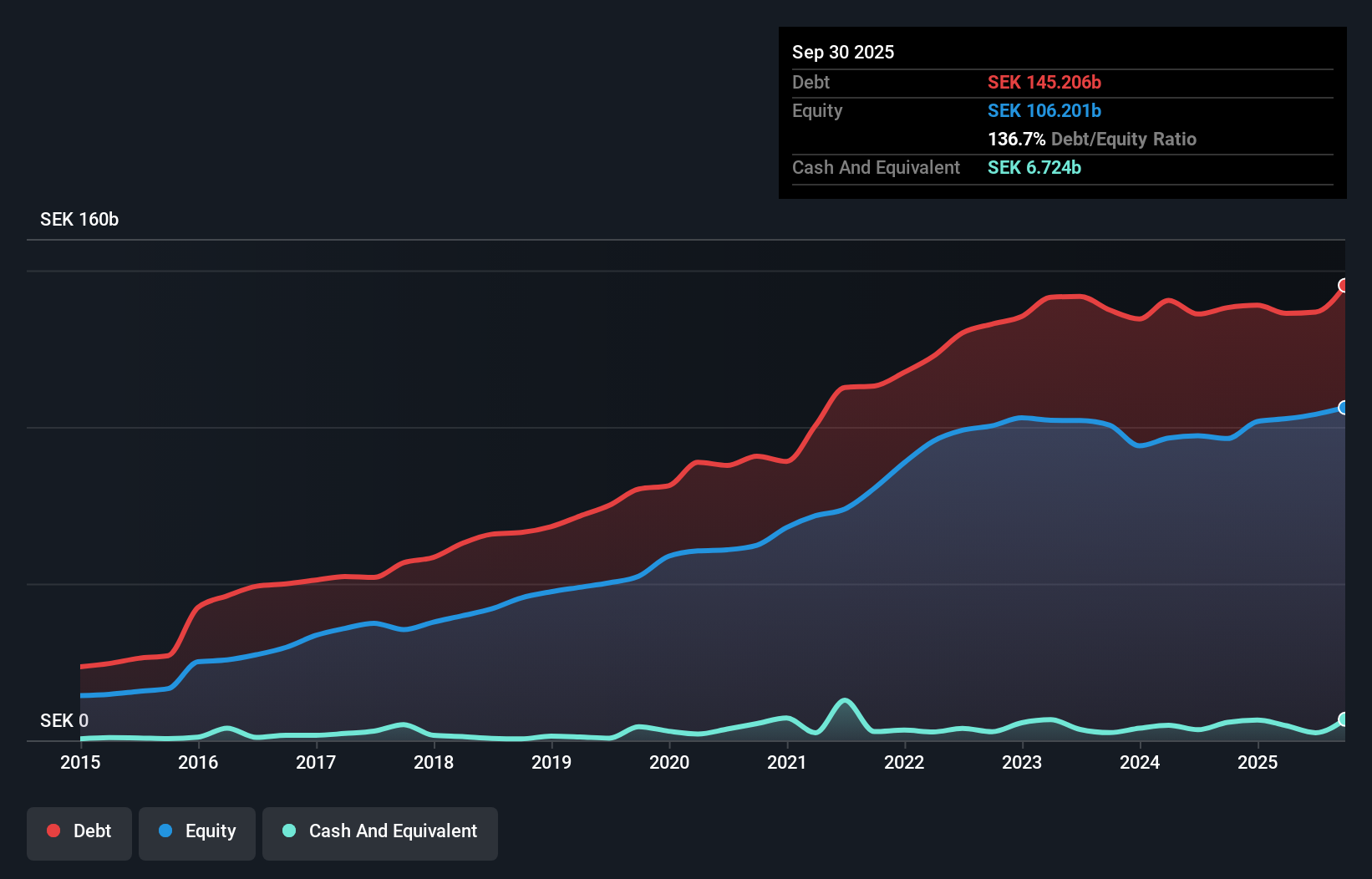1372x879 pixels.
Task: Click the blue Equity legend dot
Action: pyautogui.click(x=166, y=831)
